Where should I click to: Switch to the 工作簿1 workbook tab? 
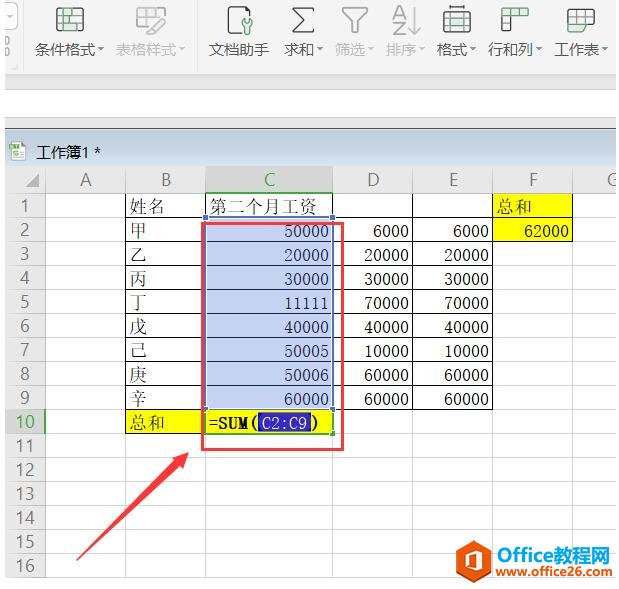point(68,152)
